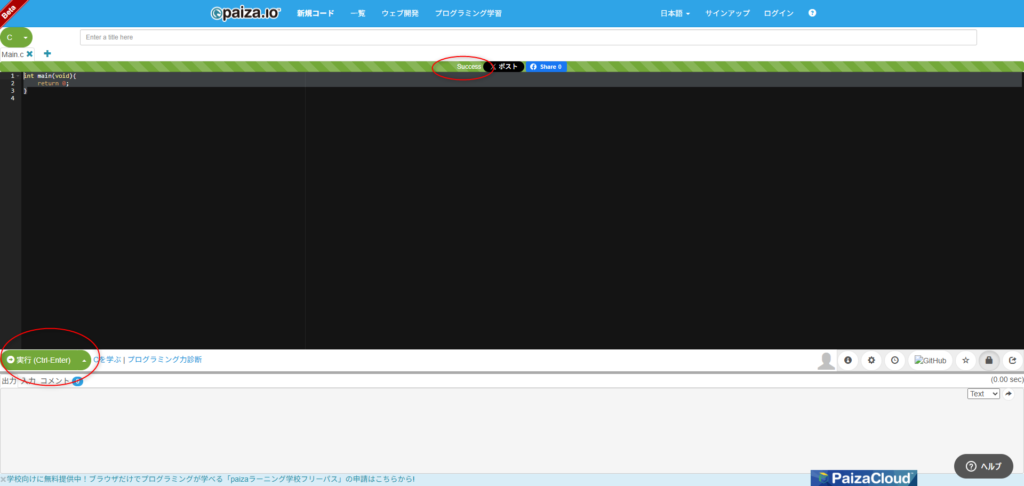
Task: Click the share arrow icon in toolbar
Action: pos(1012,360)
